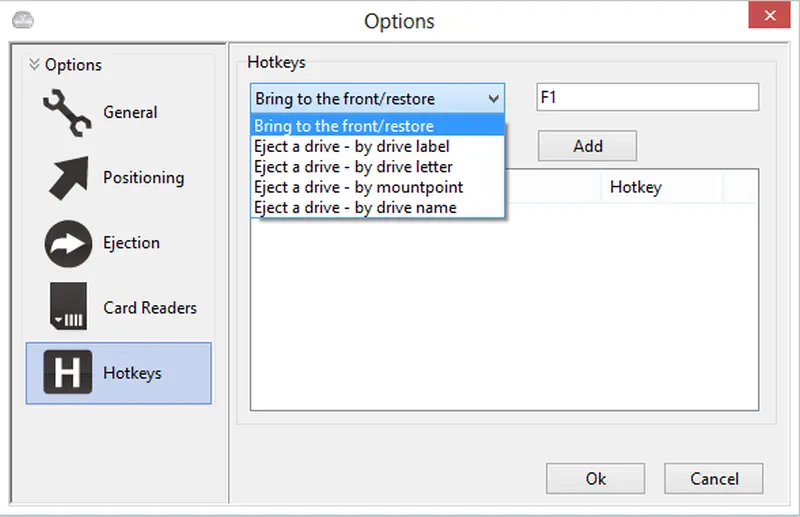
Task: Open the General settings page
Action: pos(130,113)
